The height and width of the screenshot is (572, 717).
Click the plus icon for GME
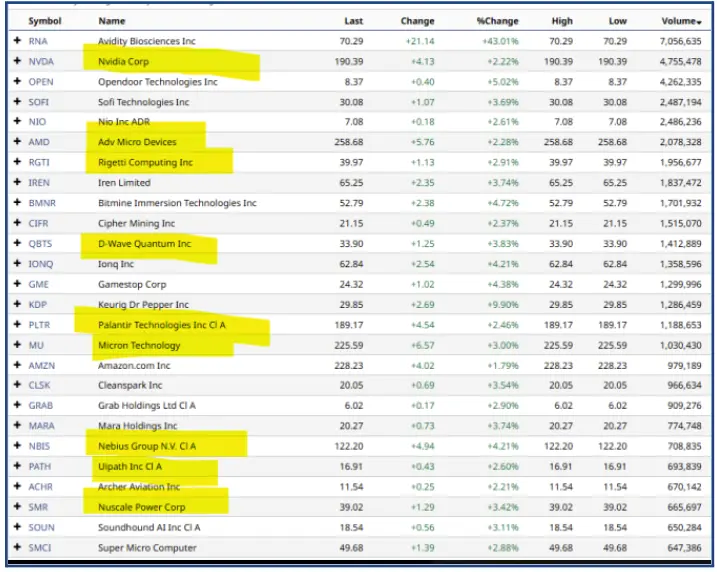click(x=17, y=284)
